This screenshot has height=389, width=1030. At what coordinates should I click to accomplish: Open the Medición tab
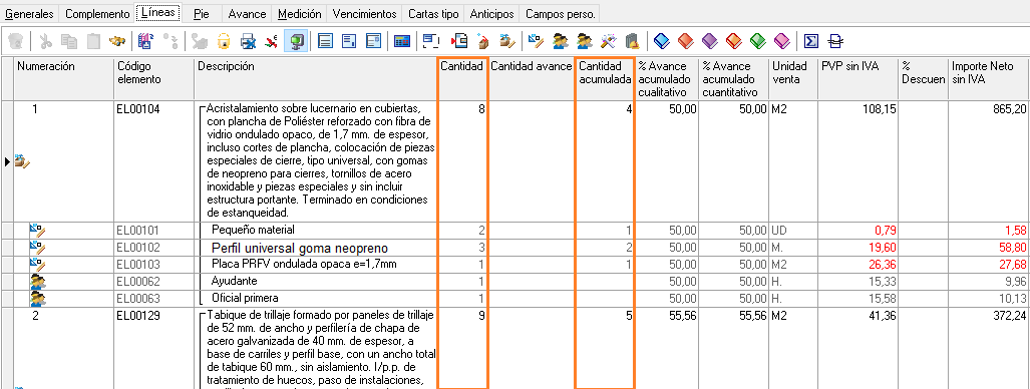coord(300,13)
